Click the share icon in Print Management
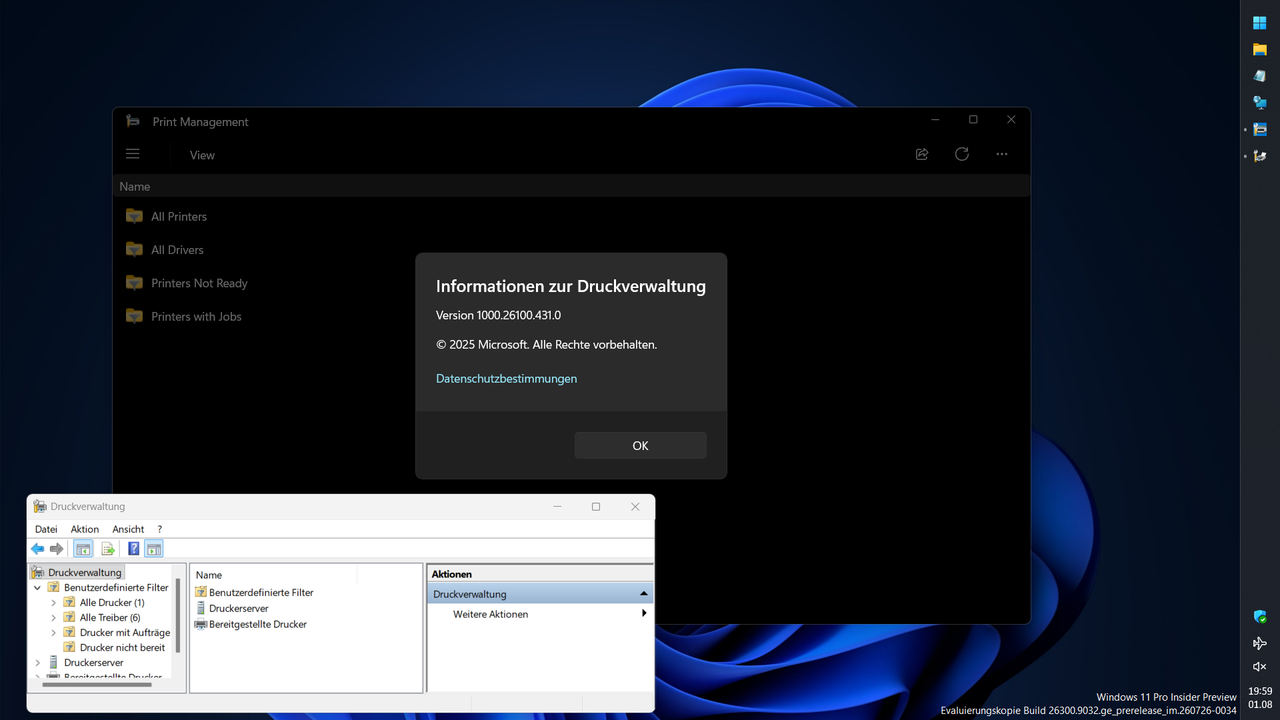1280x720 pixels. point(922,154)
